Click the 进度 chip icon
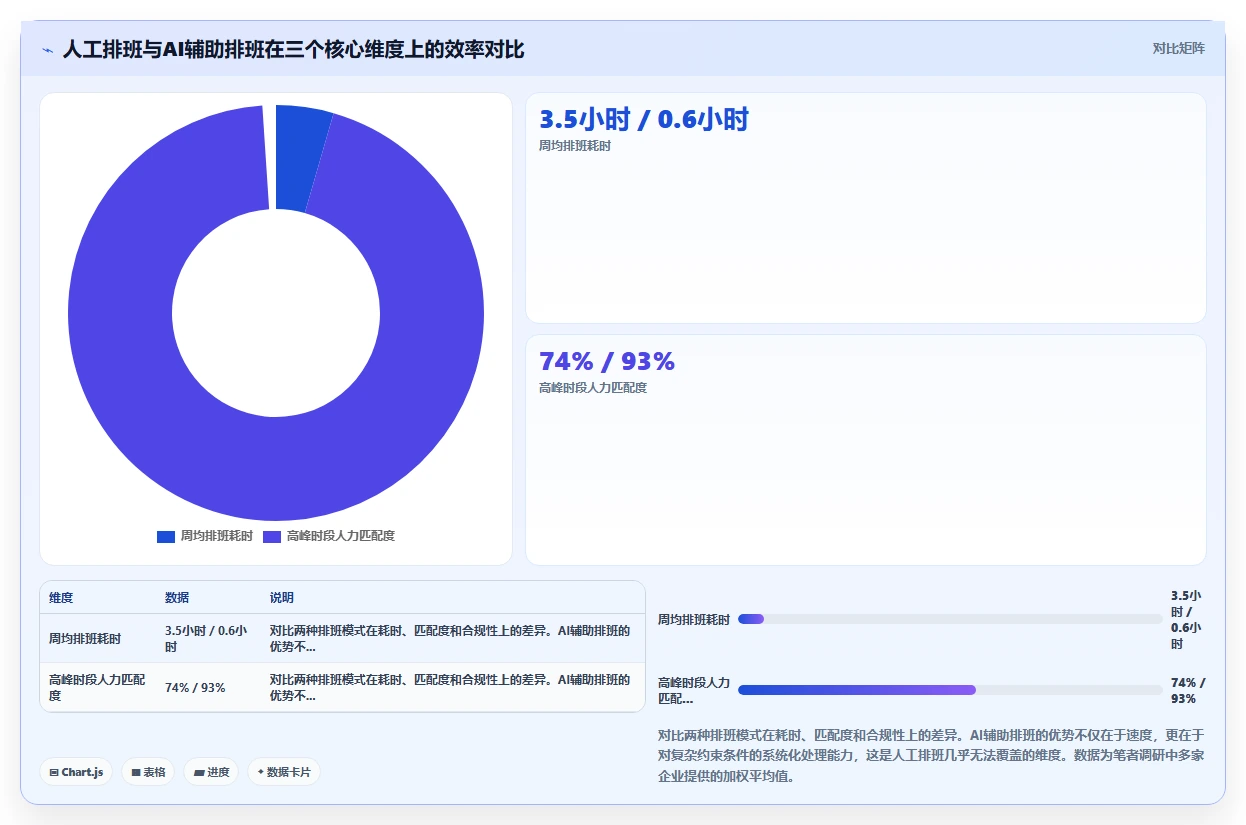The height and width of the screenshot is (825, 1246). 198,773
